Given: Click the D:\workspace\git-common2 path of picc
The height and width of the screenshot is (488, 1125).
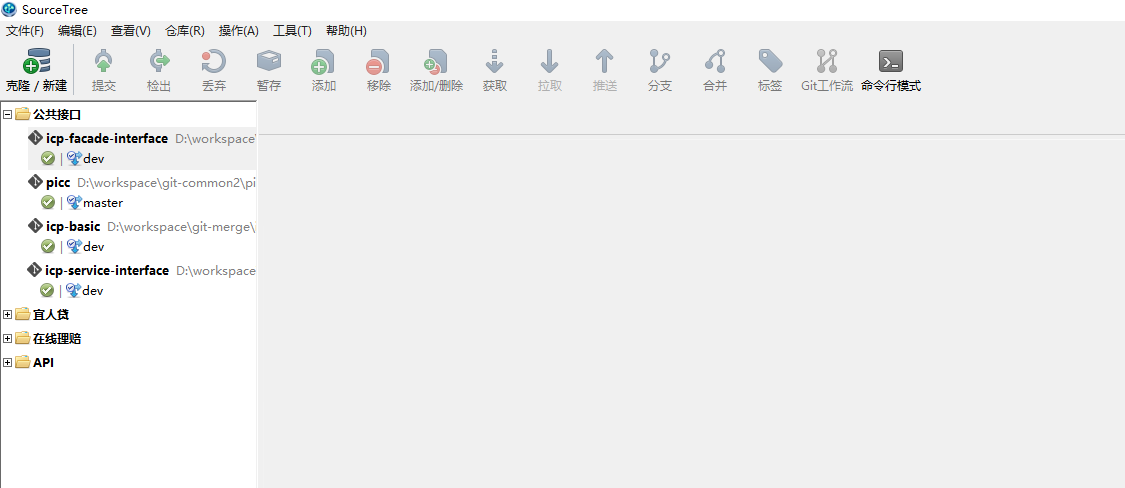Looking at the screenshot, I should [x=166, y=183].
